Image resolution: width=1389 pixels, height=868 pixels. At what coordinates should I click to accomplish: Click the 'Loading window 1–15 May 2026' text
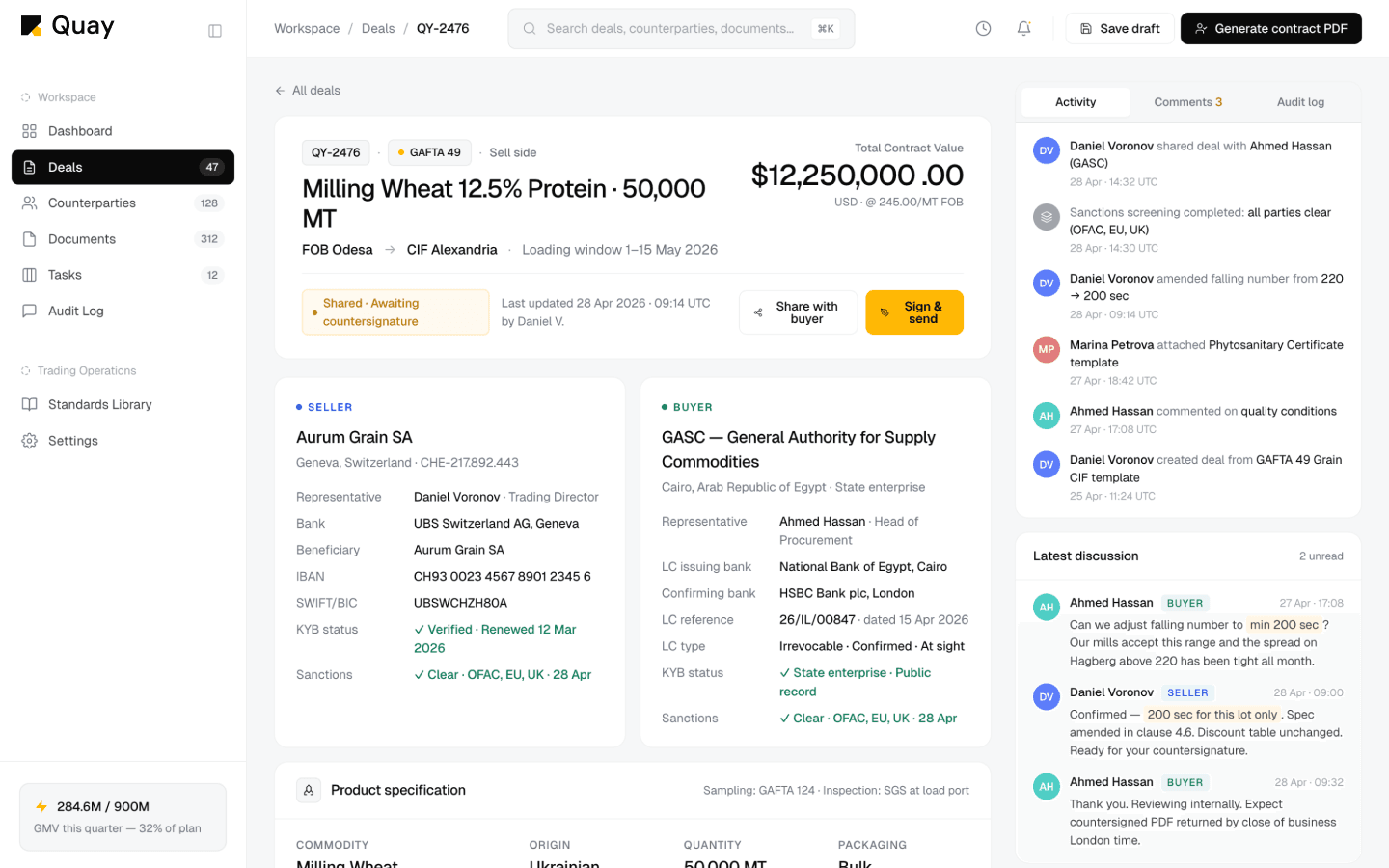[x=619, y=250]
